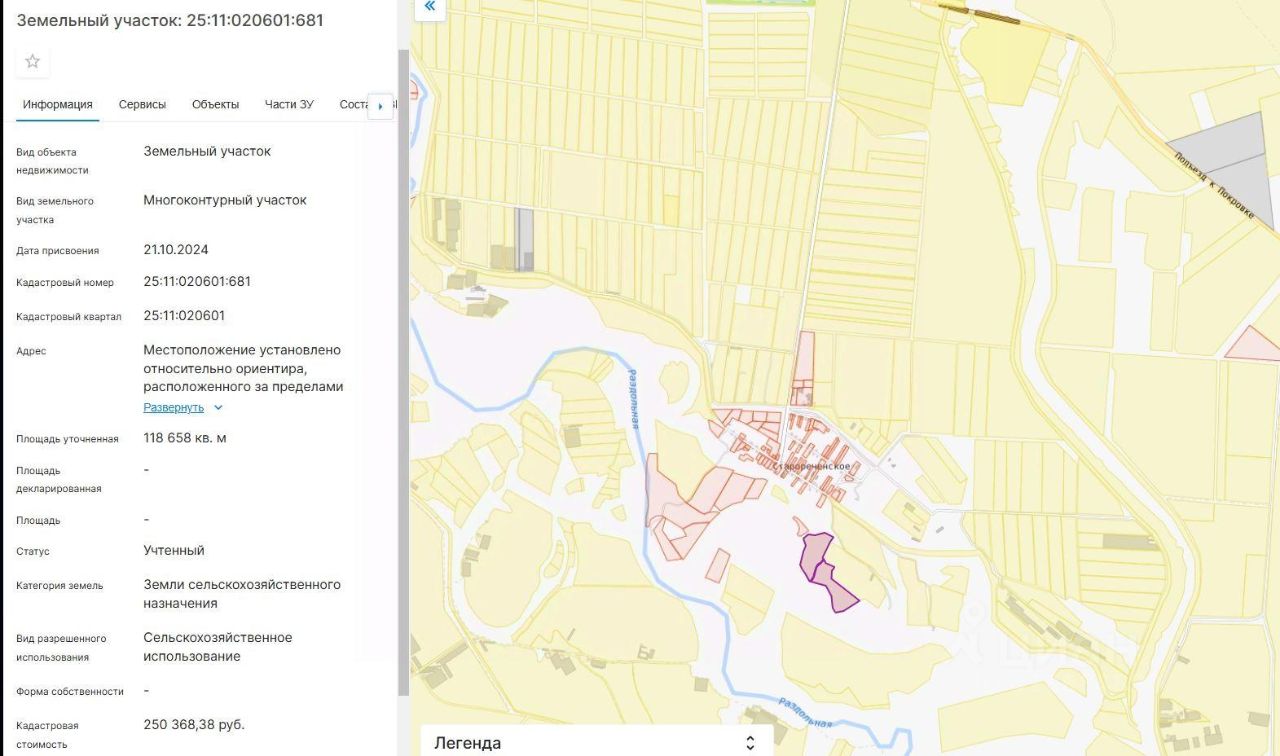Click cadastral cost 250 368,38 руб.
Screen dimensions: 1280x756
click(x=194, y=725)
